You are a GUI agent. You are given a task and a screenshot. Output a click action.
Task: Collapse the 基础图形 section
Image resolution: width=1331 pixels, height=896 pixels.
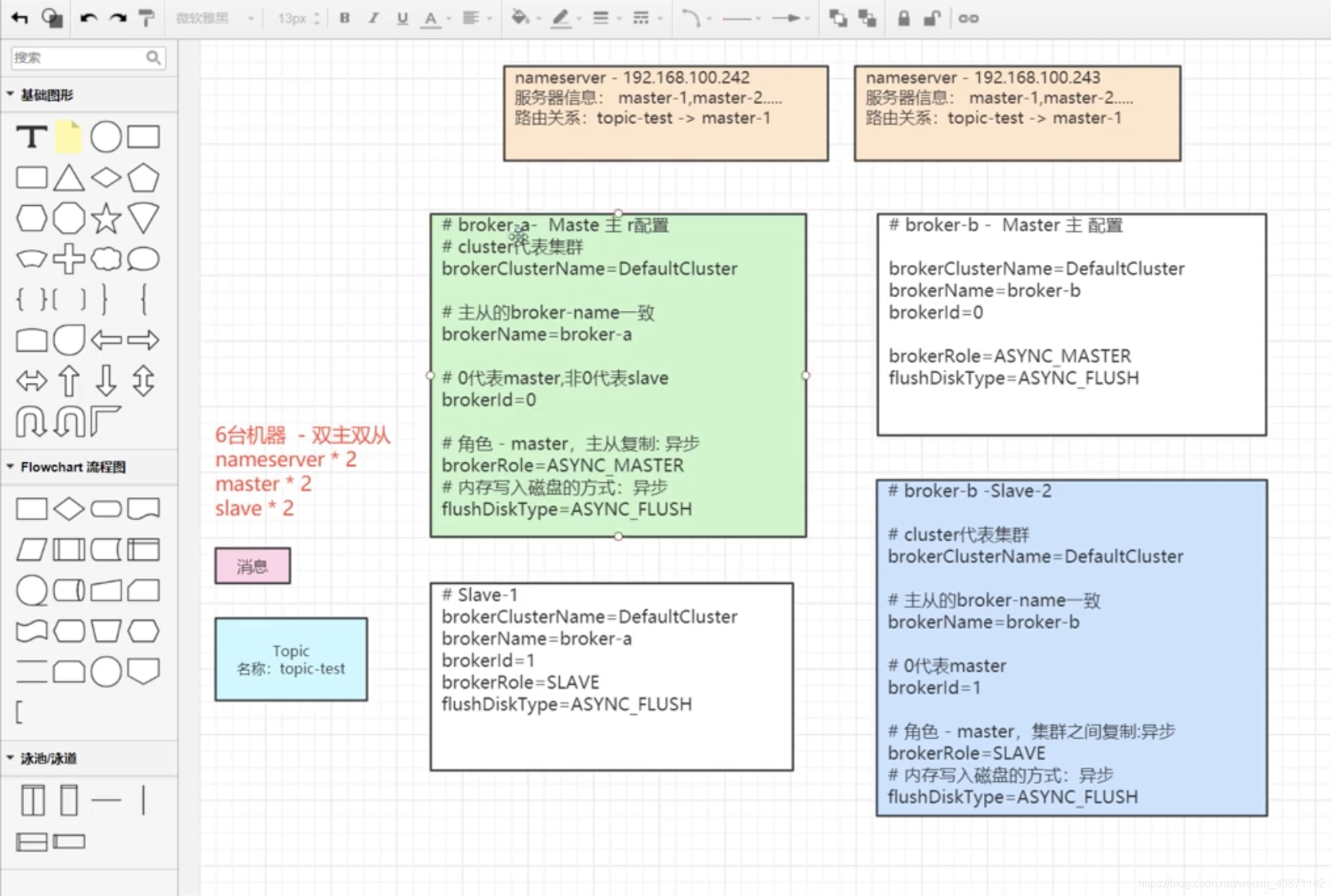pyautogui.click(x=10, y=95)
